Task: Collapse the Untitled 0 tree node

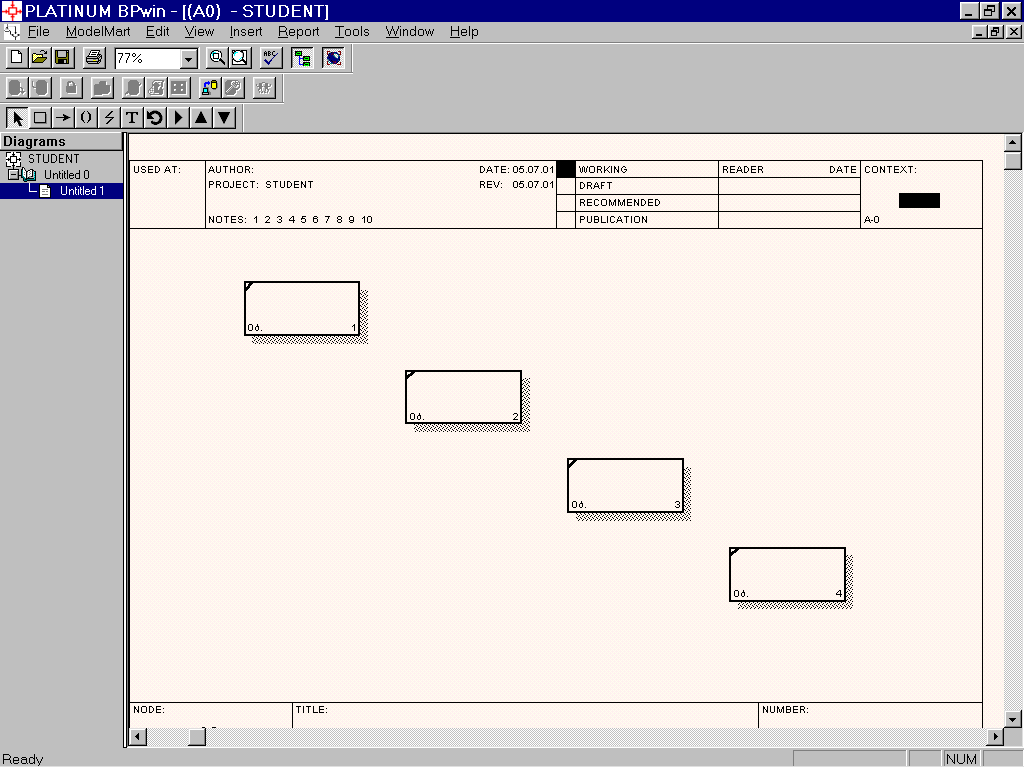Action: click(x=12, y=174)
